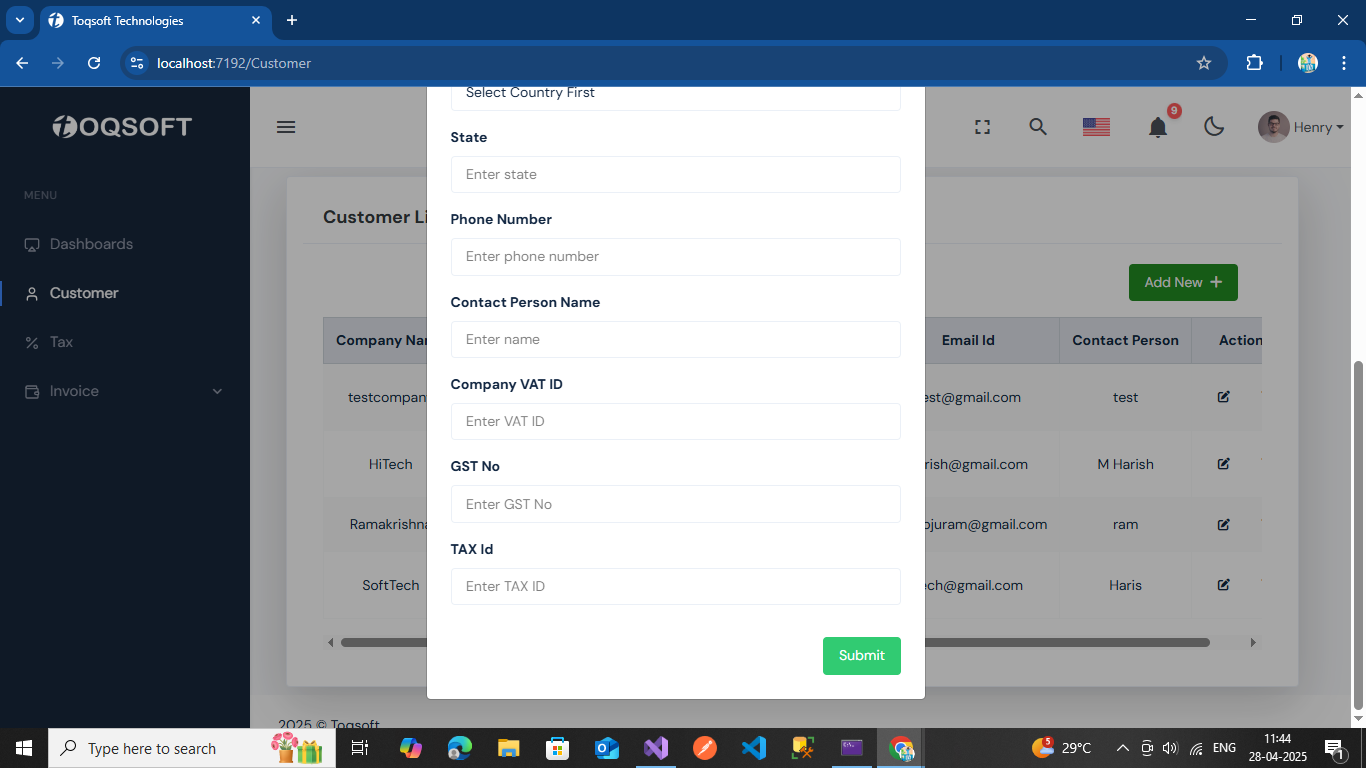The image size is (1366, 768).
Task: Open language selector US flag
Action: (x=1096, y=127)
